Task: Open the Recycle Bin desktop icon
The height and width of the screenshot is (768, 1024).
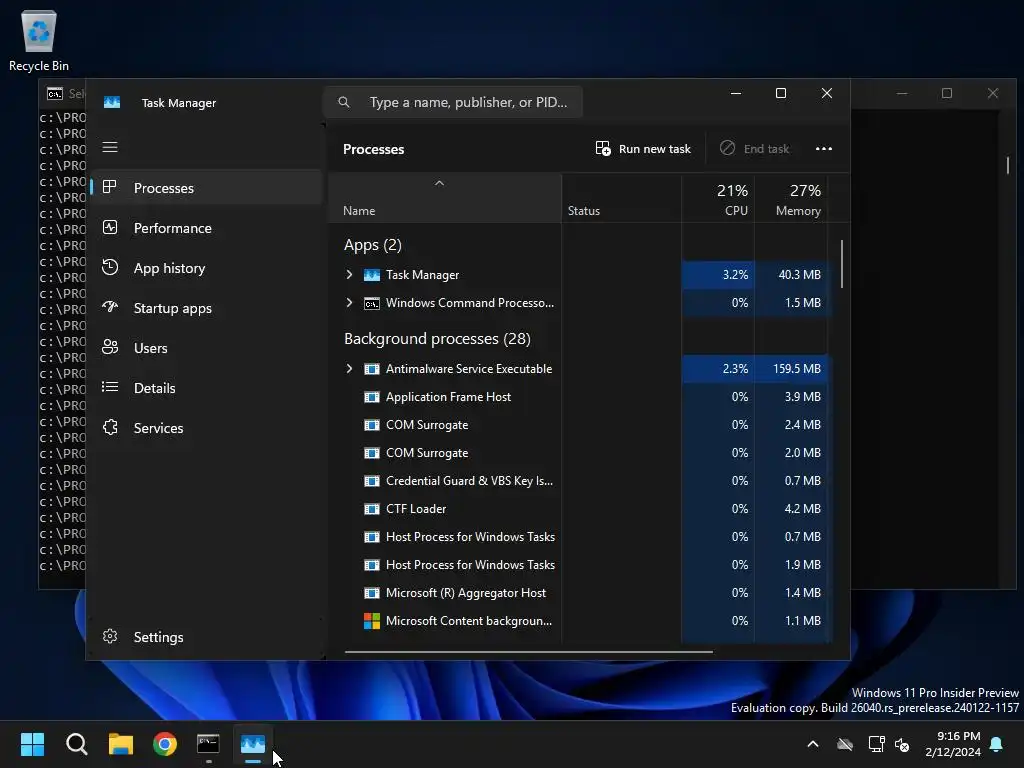Action: [x=39, y=40]
